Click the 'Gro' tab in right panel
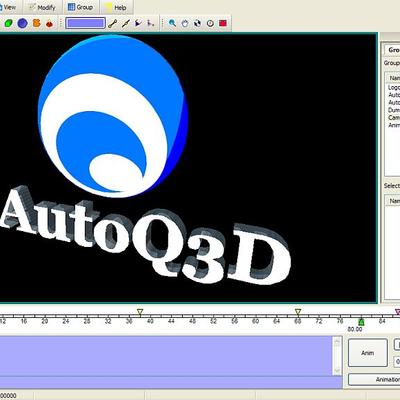This screenshot has height=400, width=400. pyautogui.click(x=391, y=50)
